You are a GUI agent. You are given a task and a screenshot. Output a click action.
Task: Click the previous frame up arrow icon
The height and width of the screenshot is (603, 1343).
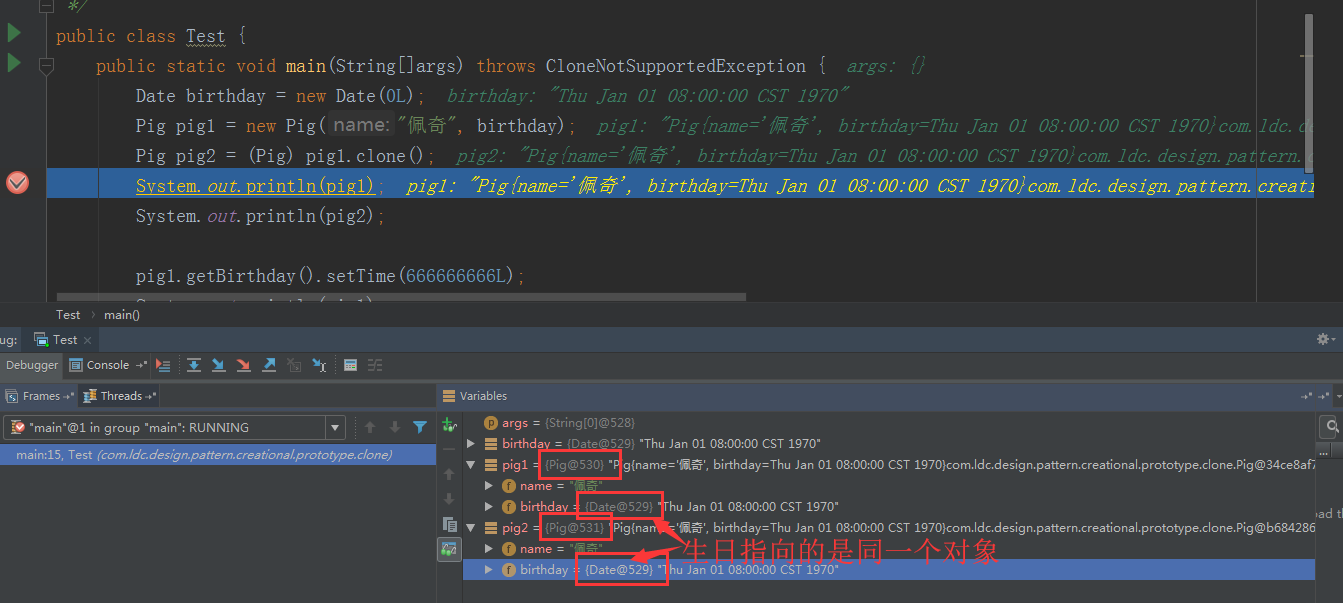pos(370,427)
